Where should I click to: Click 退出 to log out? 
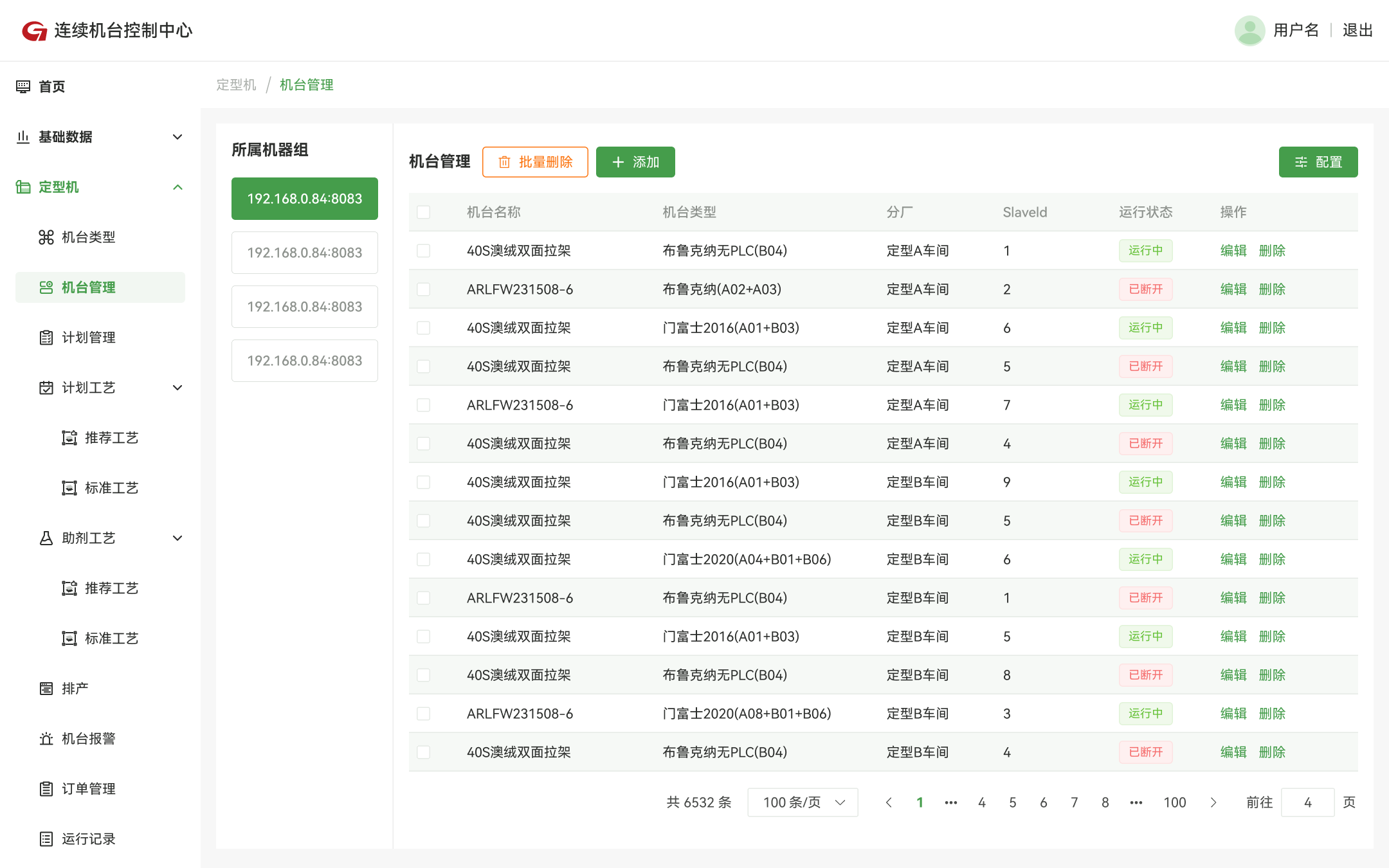pyautogui.click(x=1357, y=30)
